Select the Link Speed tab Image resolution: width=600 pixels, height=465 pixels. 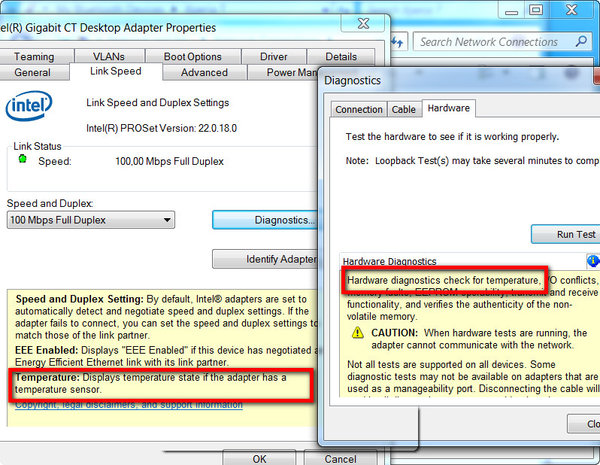[x=116, y=71]
